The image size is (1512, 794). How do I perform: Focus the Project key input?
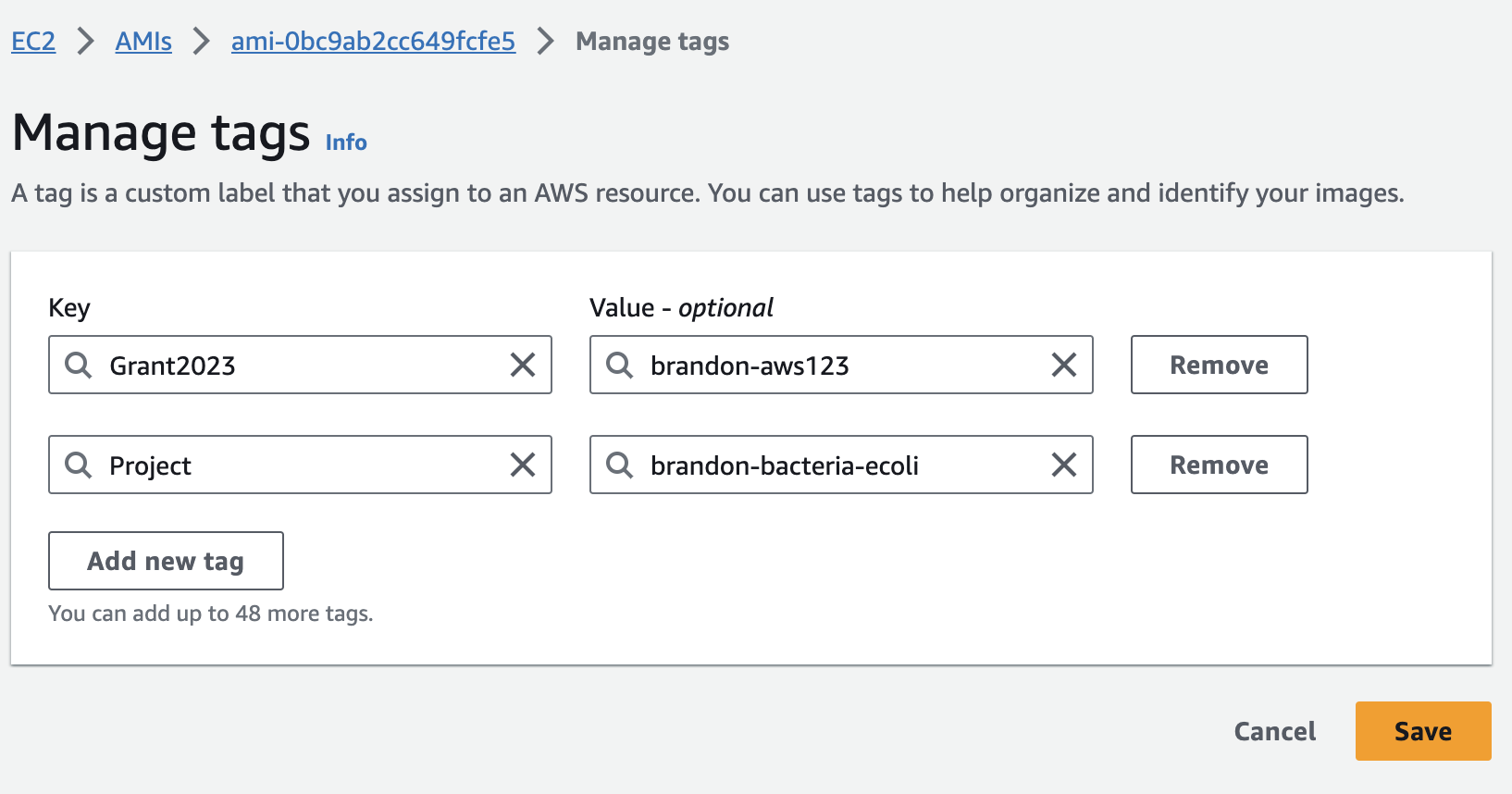click(x=300, y=465)
